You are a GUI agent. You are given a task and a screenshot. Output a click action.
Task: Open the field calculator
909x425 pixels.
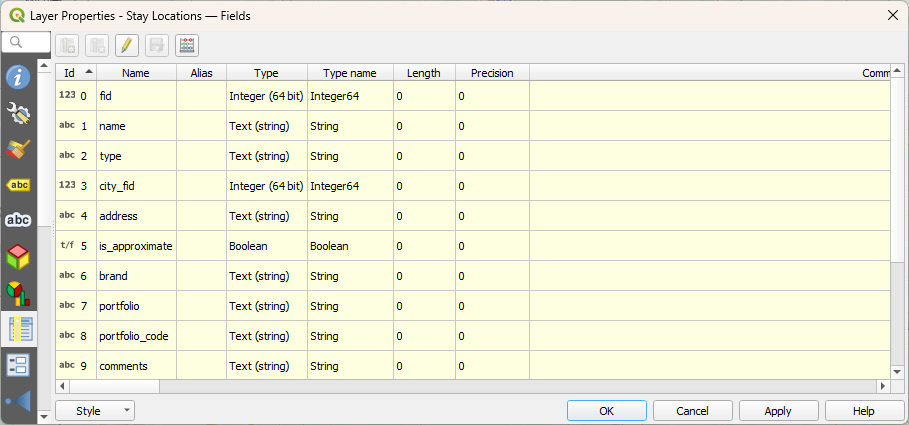tap(187, 45)
